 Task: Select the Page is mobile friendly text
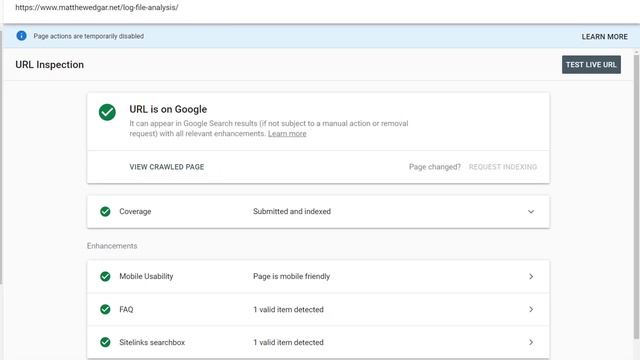291,276
